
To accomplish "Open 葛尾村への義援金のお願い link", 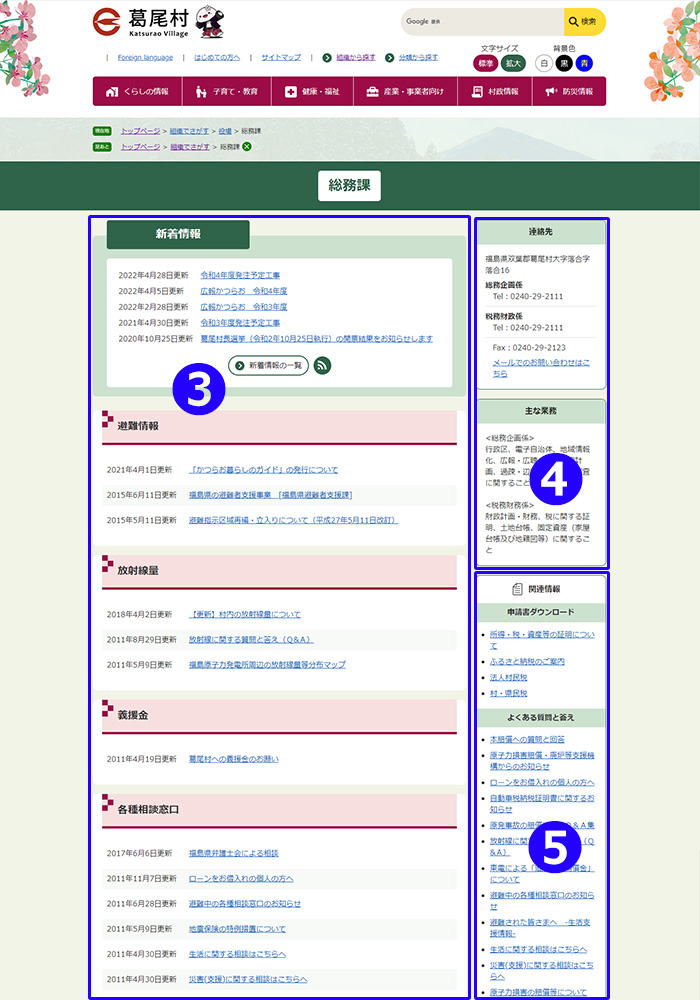I will (x=234, y=759).
